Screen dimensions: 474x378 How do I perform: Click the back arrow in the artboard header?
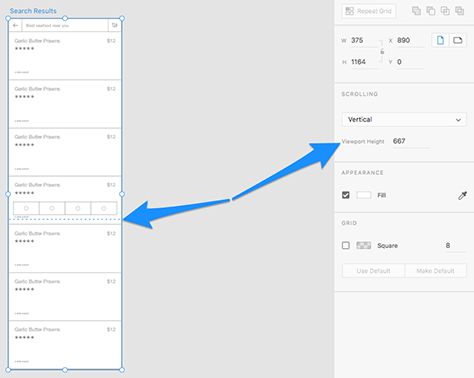pos(15,25)
